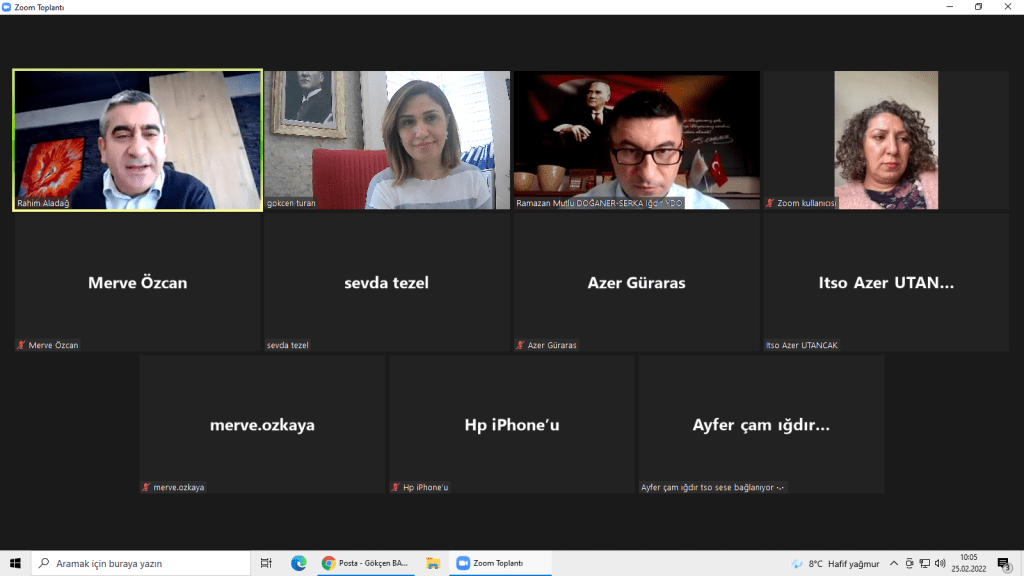Select gokcen turan's video tile

click(387, 139)
